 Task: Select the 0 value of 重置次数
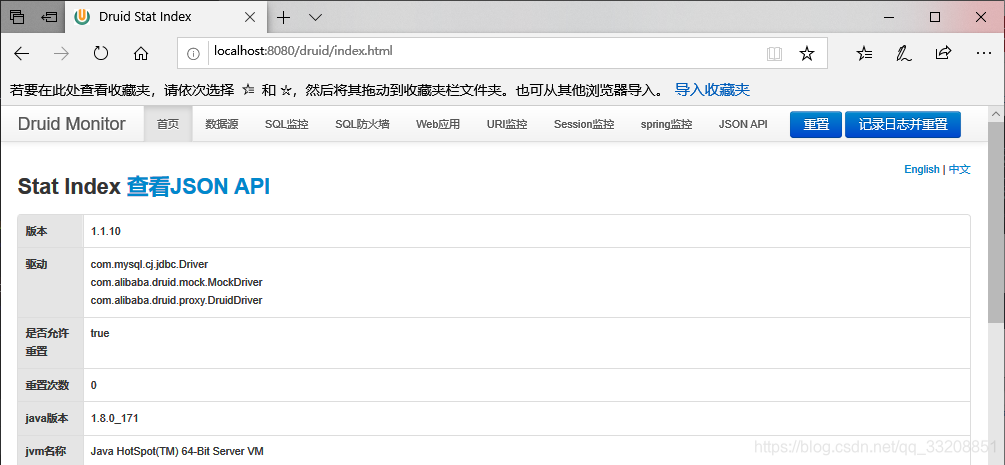(x=94, y=385)
